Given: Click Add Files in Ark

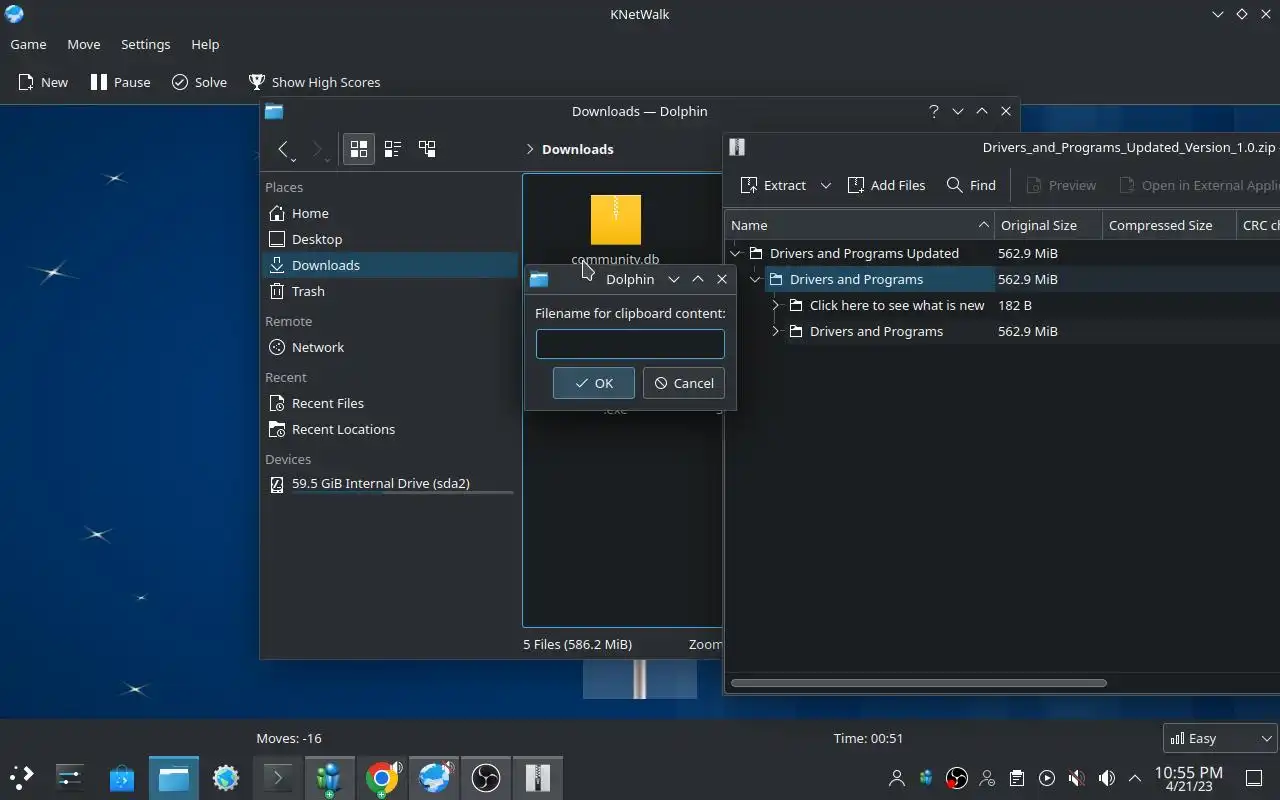Looking at the screenshot, I should point(886,185).
